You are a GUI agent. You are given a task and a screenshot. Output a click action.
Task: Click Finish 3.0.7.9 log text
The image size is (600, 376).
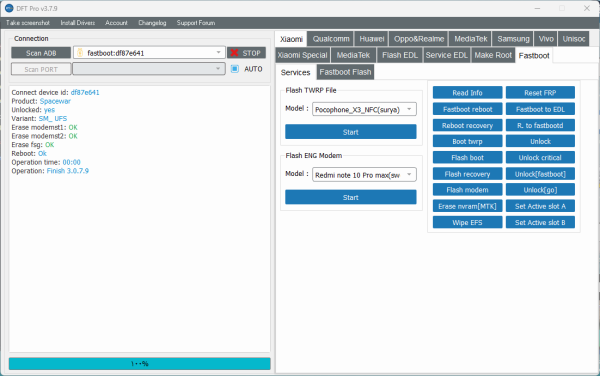(x=68, y=171)
